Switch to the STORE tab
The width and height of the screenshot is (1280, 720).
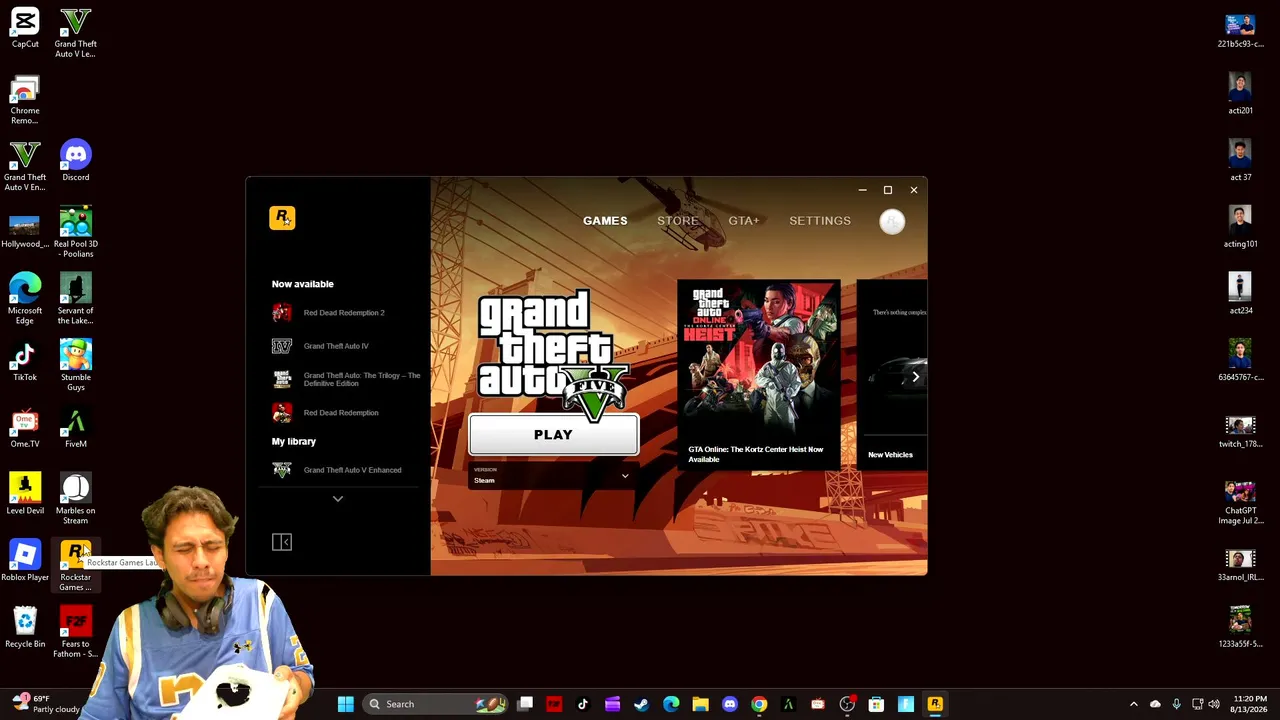coord(678,221)
